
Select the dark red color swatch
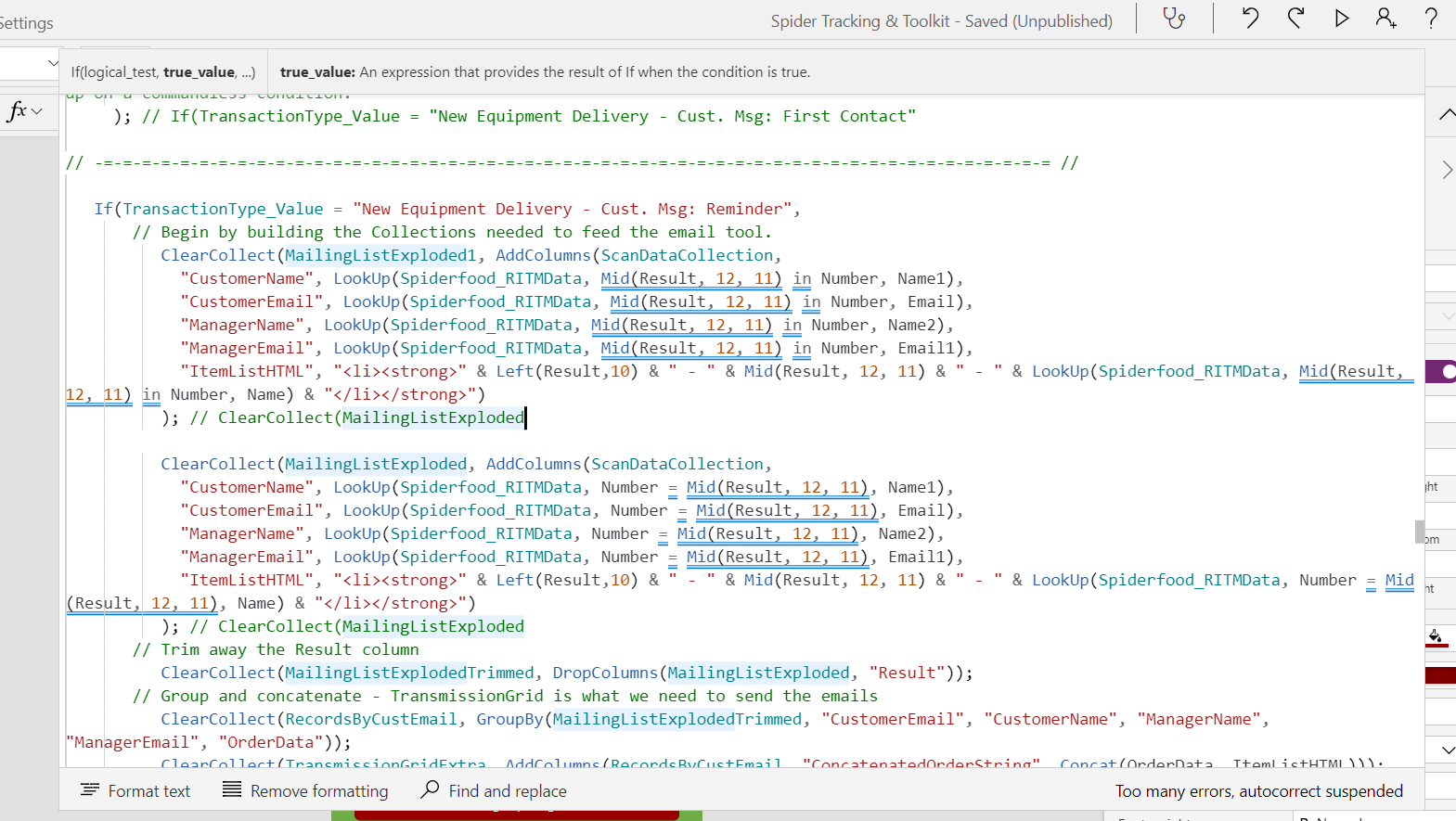1440,675
